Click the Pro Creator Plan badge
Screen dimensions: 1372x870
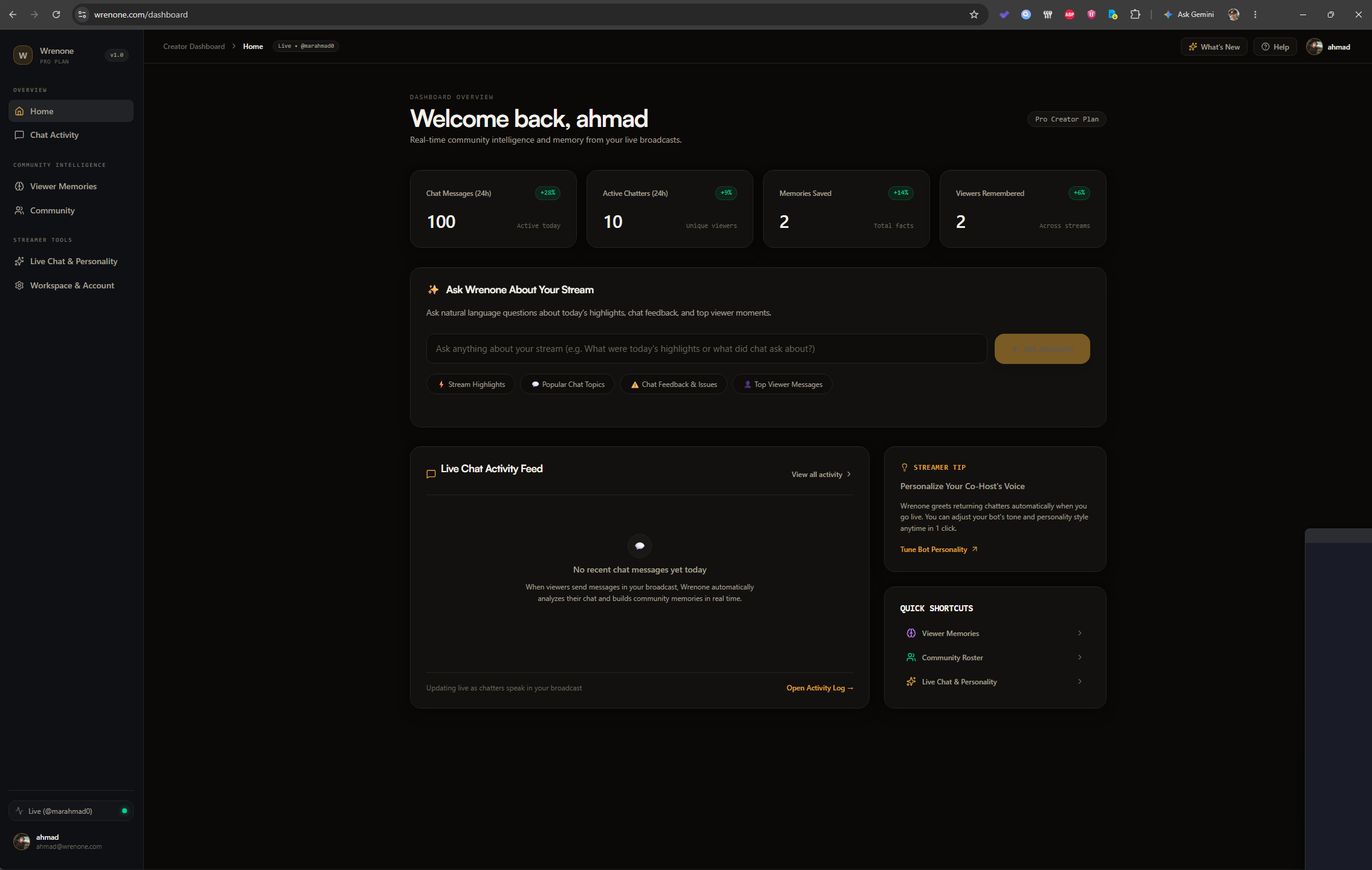[1067, 119]
